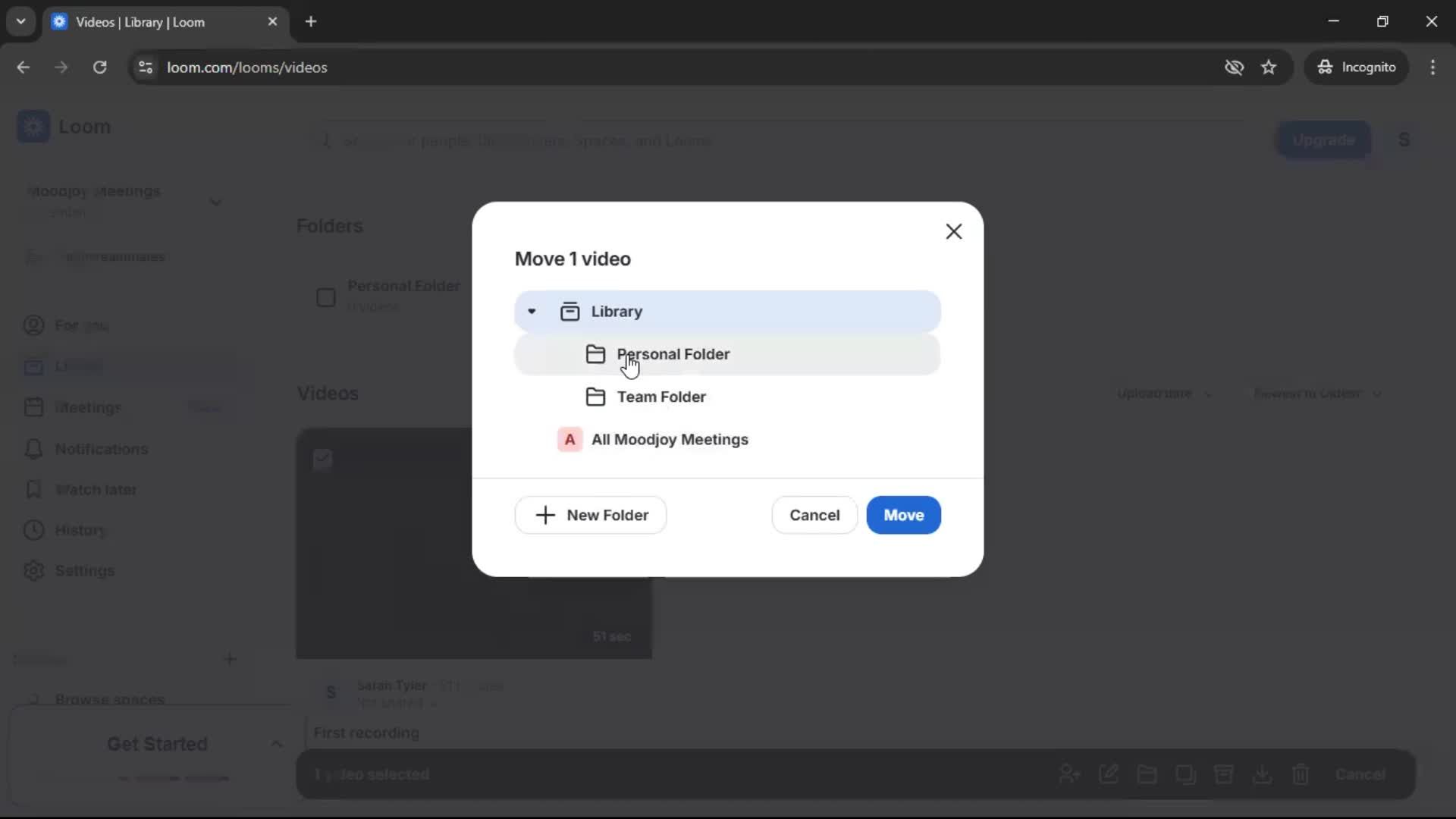This screenshot has height=819, width=1456.
Task: Open Settings from the sidebar
Action: pos(85,571)
